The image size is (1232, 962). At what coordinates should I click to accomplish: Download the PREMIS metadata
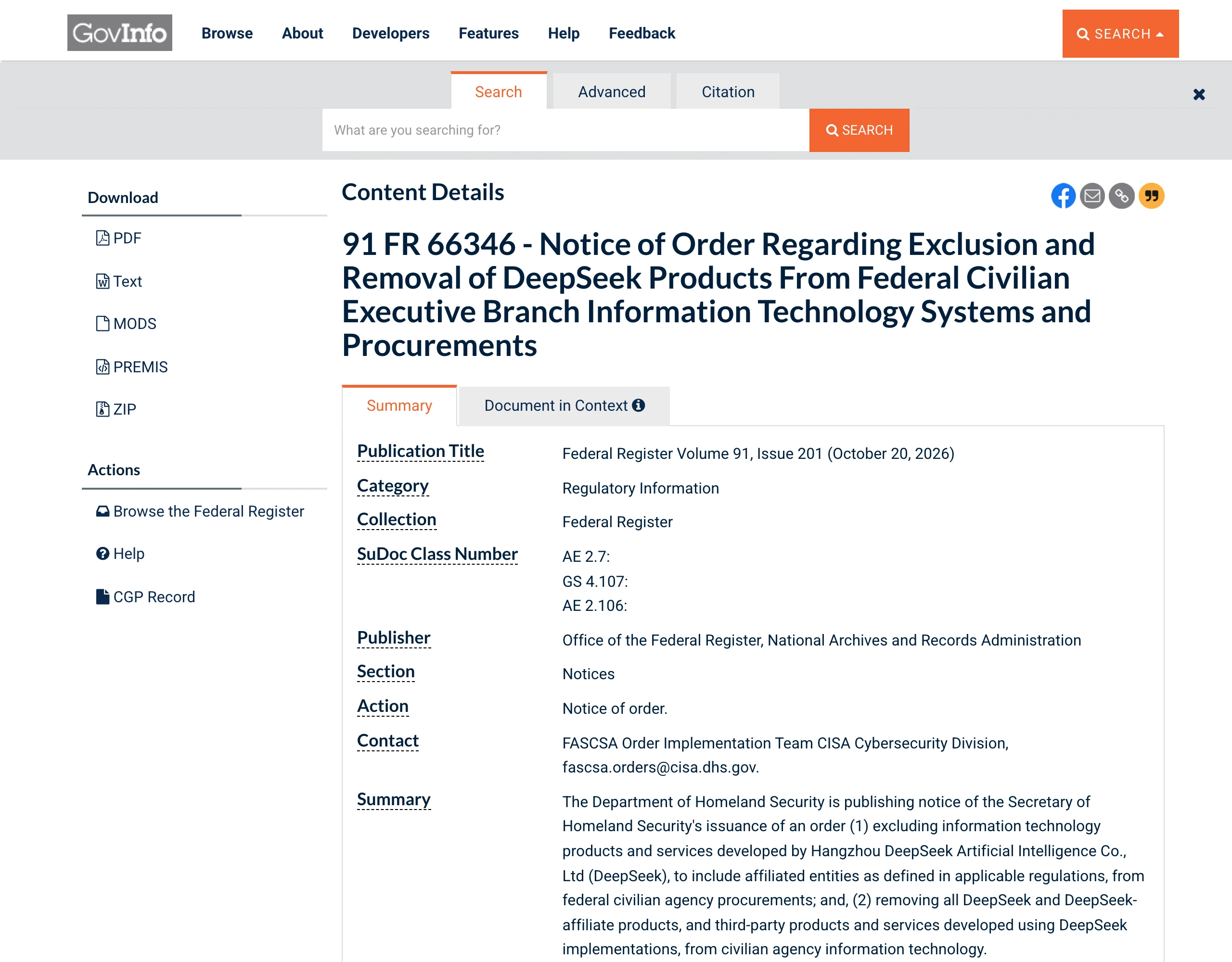click(131, 367)
